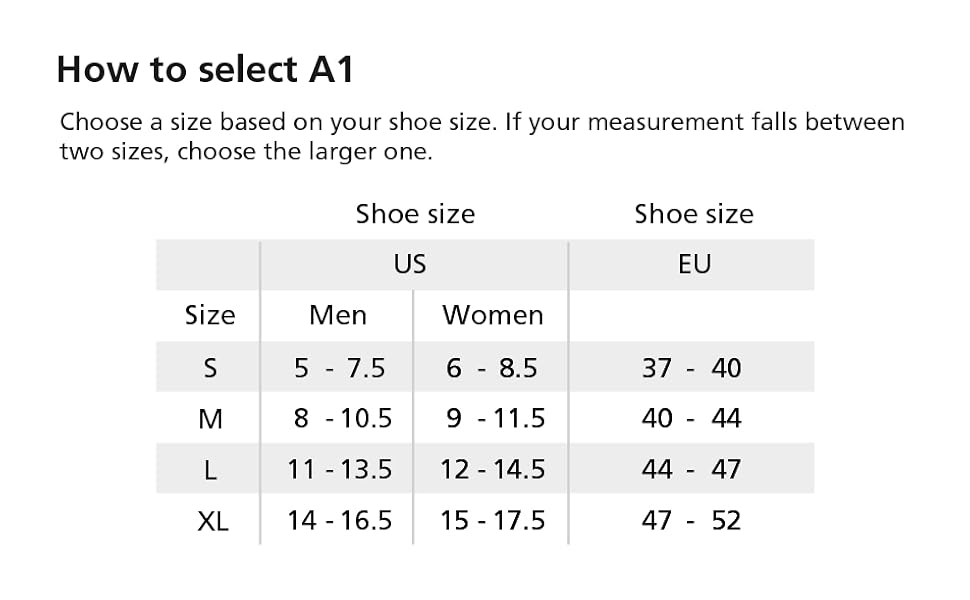Image resolution: width=970 pixels, height=600 pixels.
Task: Select the M size row label
Action: coord(210,419)
